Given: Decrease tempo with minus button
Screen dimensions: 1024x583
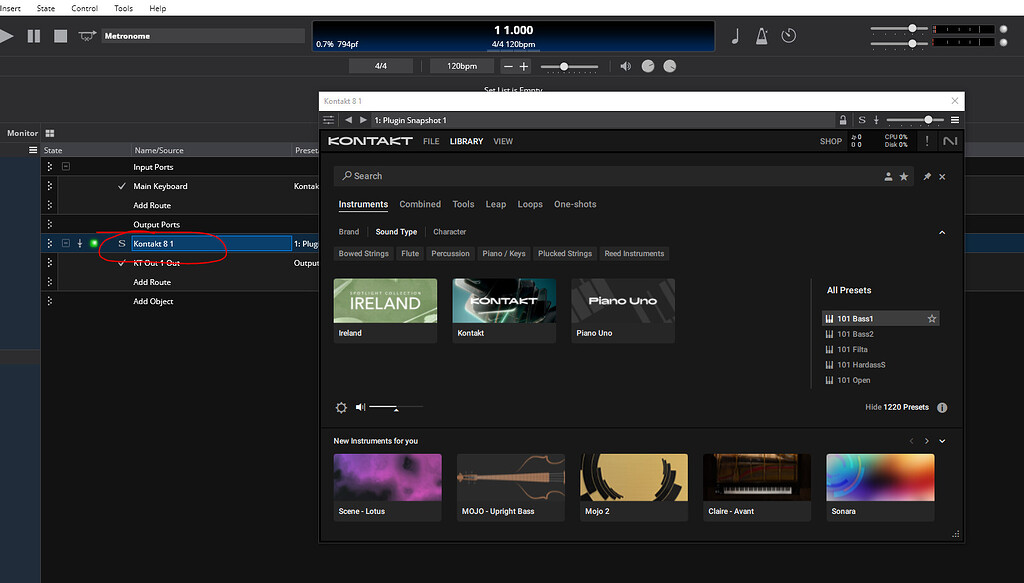Looking at the screenshot, I should point(508,66).
